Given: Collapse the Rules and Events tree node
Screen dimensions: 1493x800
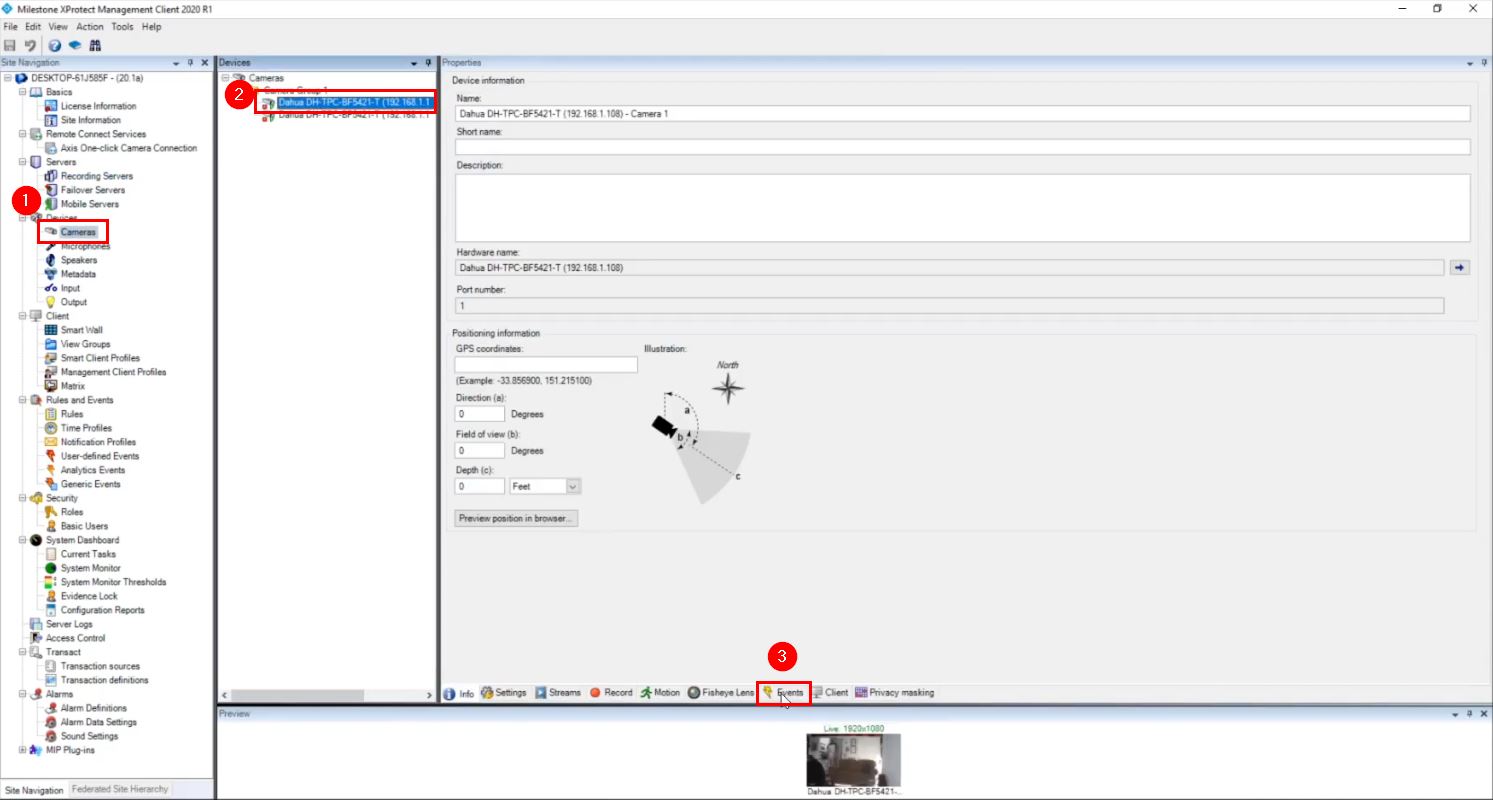Looking at the screenshot, I should [x=21, y=399].
